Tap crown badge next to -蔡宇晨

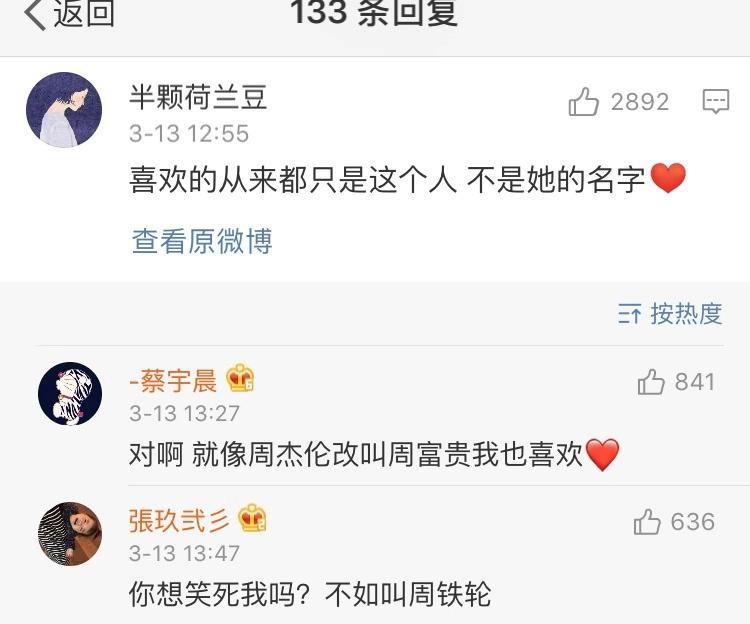240,378
